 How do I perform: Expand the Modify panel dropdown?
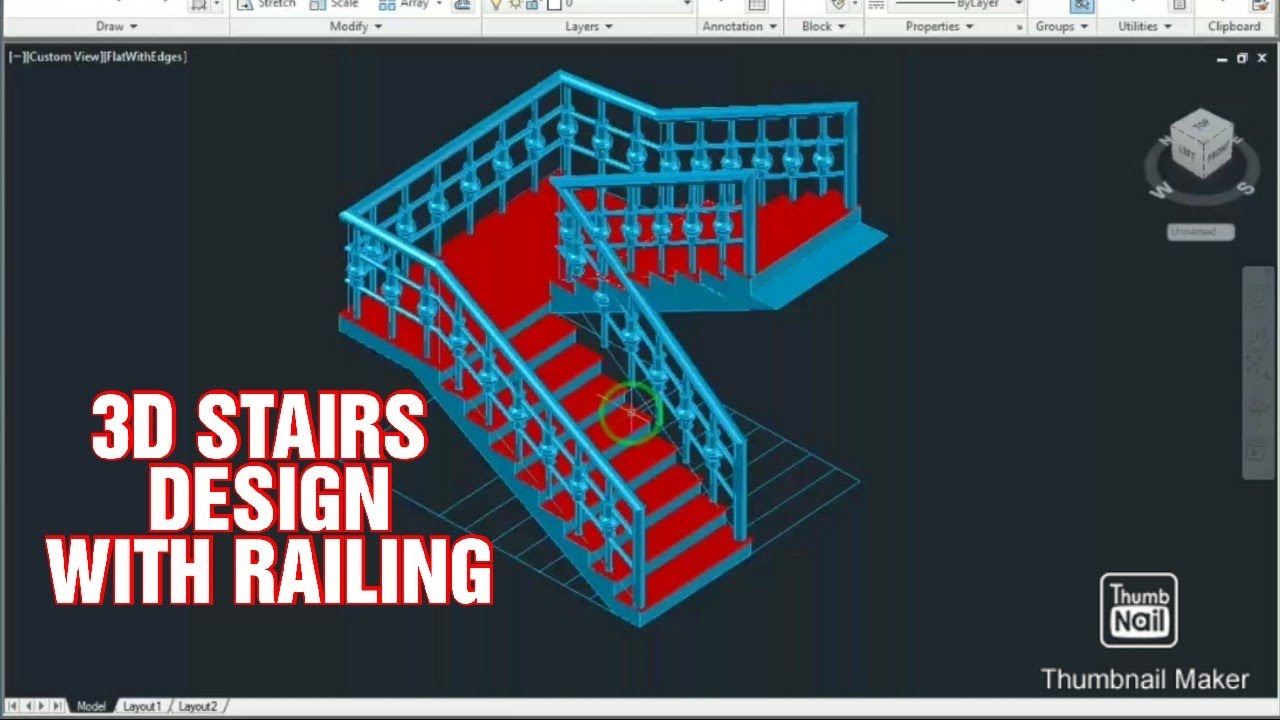pyautogui.click(x=356, y=27)
